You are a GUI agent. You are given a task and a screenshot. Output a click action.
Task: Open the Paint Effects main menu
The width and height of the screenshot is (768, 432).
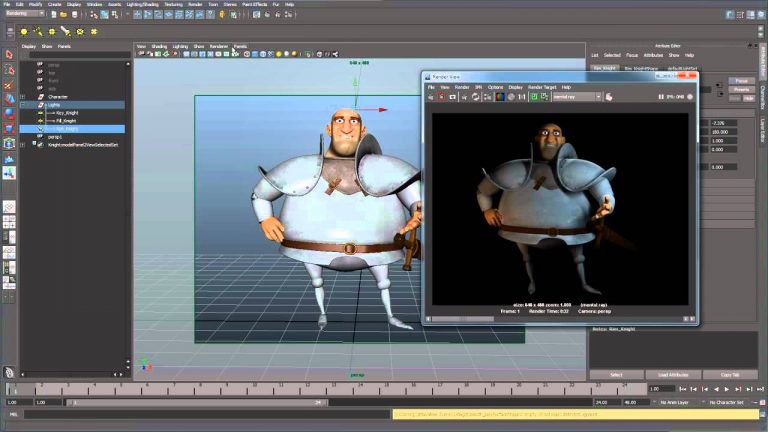coord(255,4)
